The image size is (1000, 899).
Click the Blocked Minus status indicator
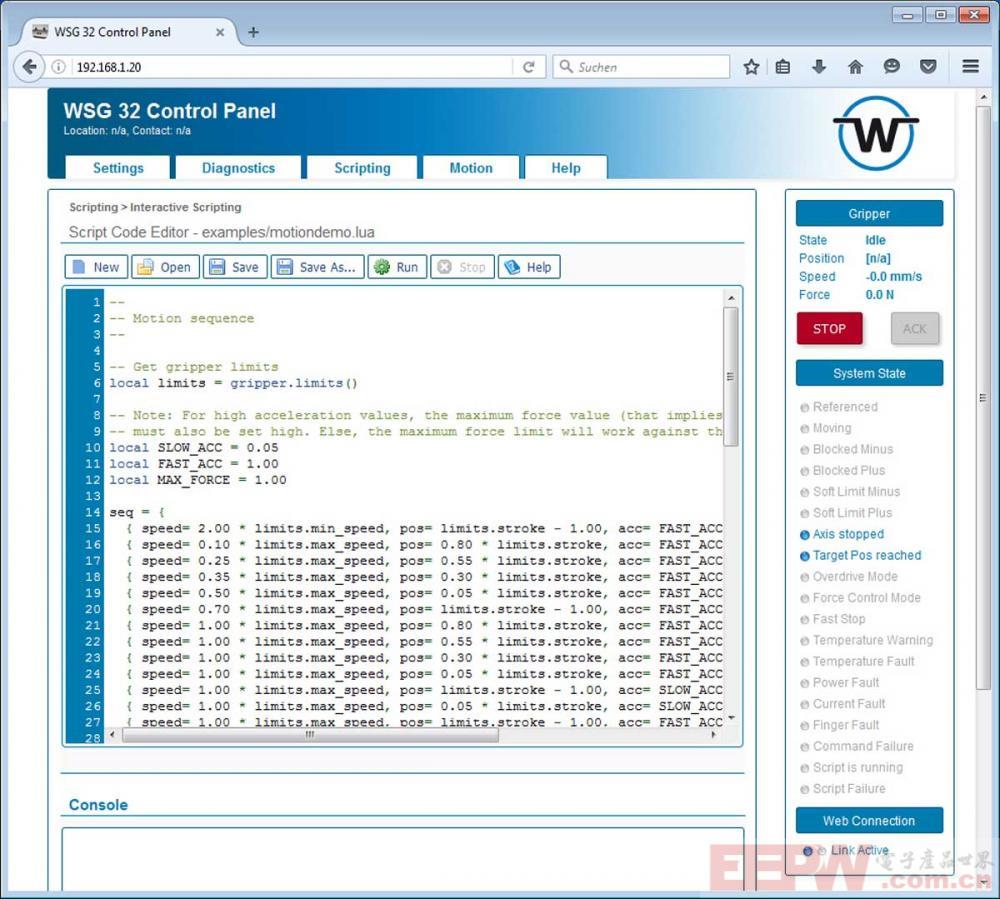[x=847, y=450]
